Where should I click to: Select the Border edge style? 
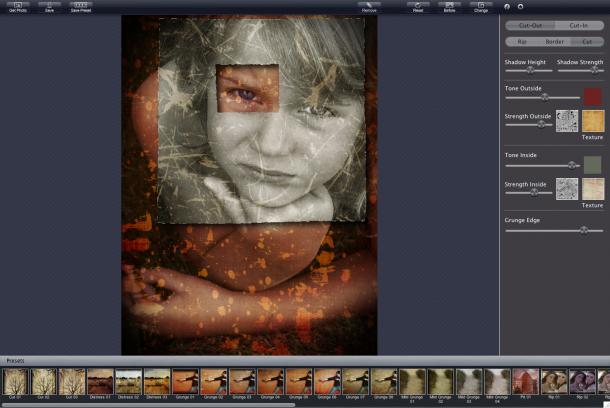(x=554, y=42)
